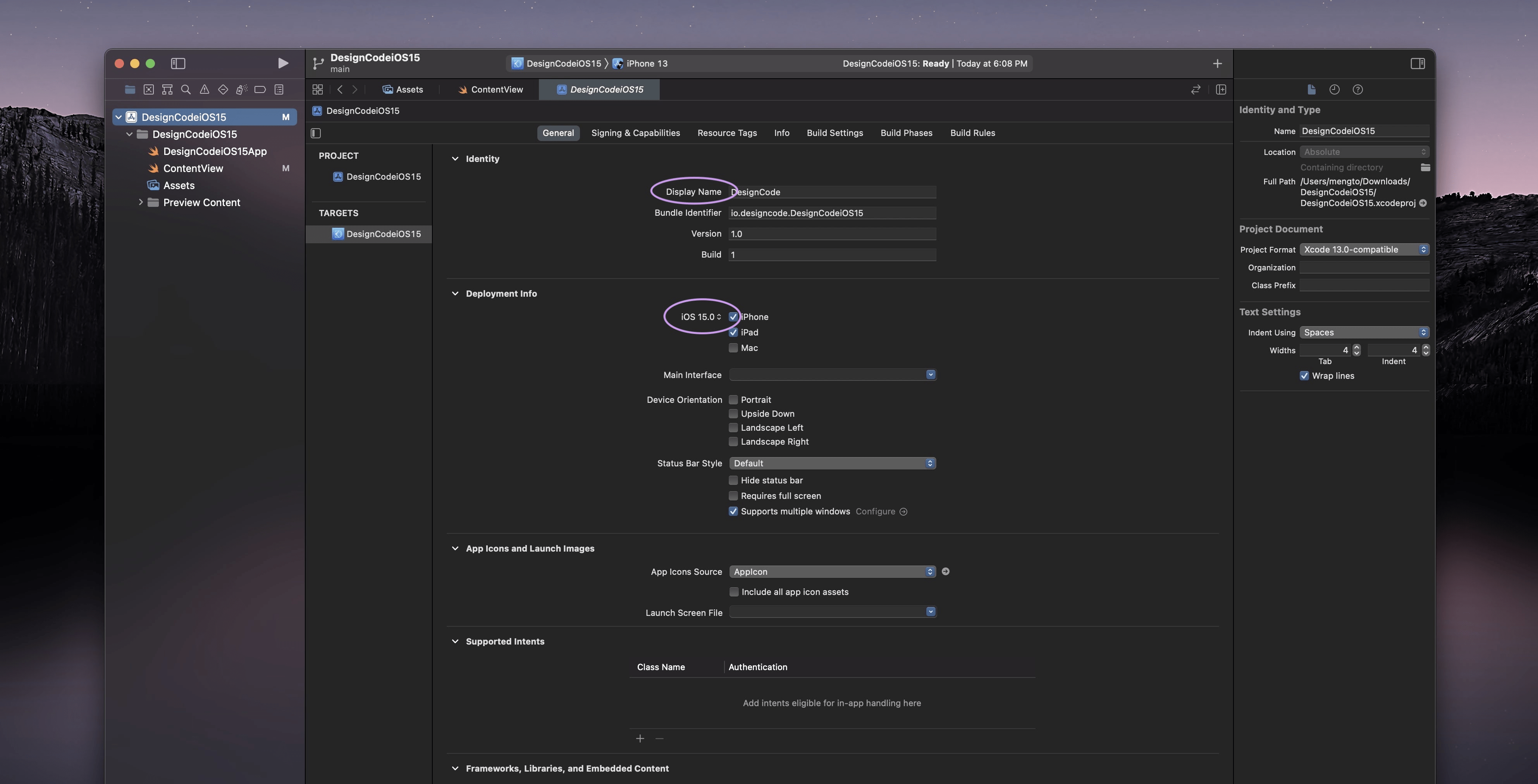Open the Status Bar Style dropdown
1538x784 pixels.
pos(832,463)
